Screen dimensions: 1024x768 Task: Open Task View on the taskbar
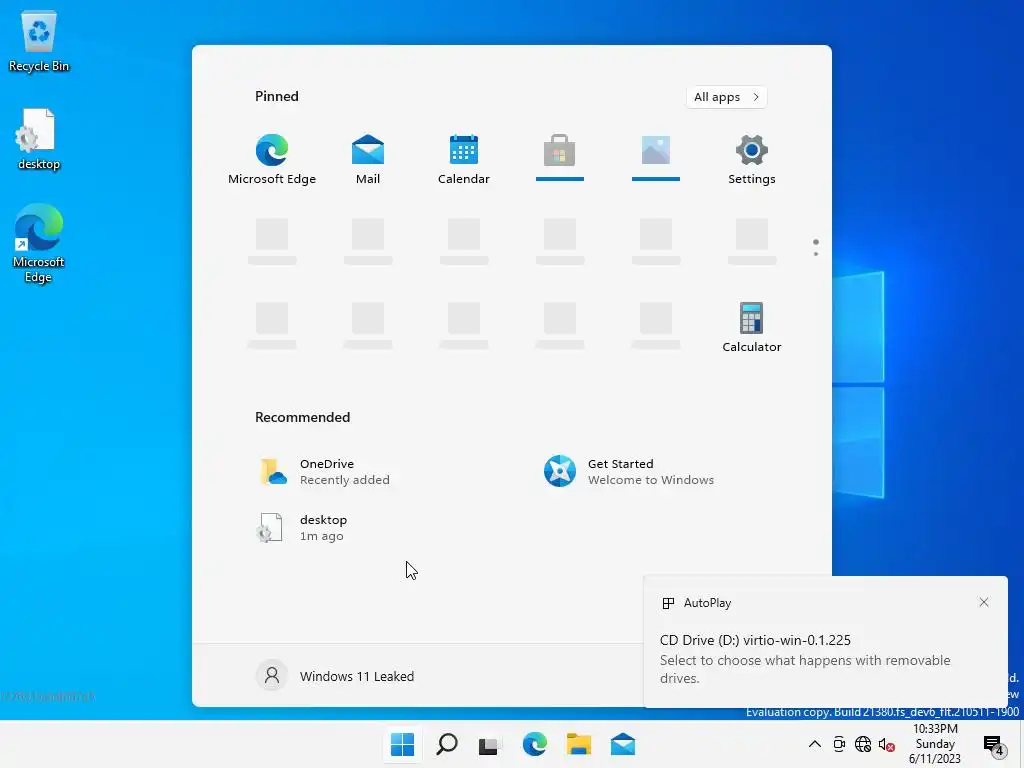488,744
